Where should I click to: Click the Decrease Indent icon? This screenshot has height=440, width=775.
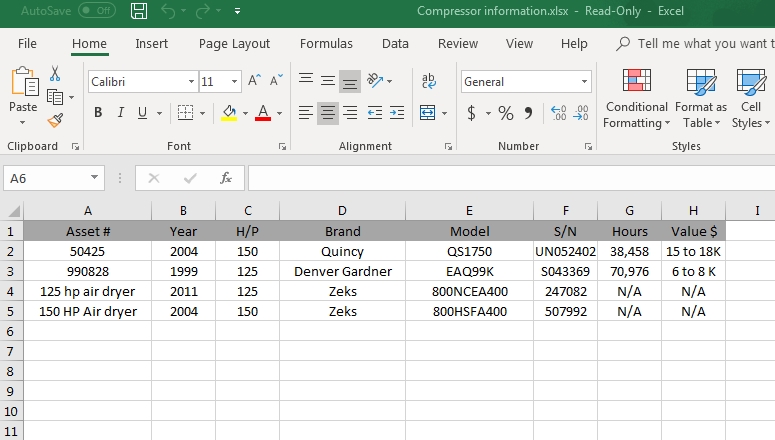tap(375, 113)
